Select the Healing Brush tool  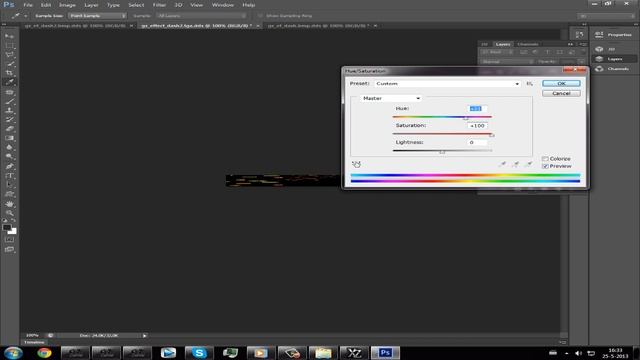[x=9, y=92]
